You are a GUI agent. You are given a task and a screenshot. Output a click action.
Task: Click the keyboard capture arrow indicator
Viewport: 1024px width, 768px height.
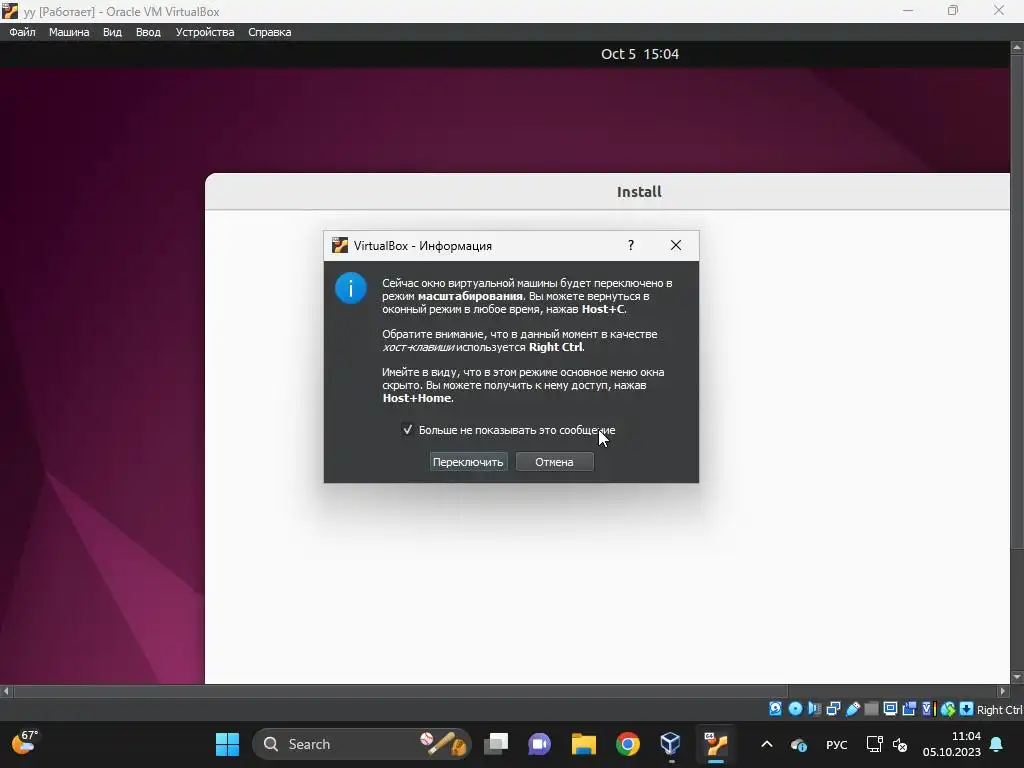click(967, 709)
